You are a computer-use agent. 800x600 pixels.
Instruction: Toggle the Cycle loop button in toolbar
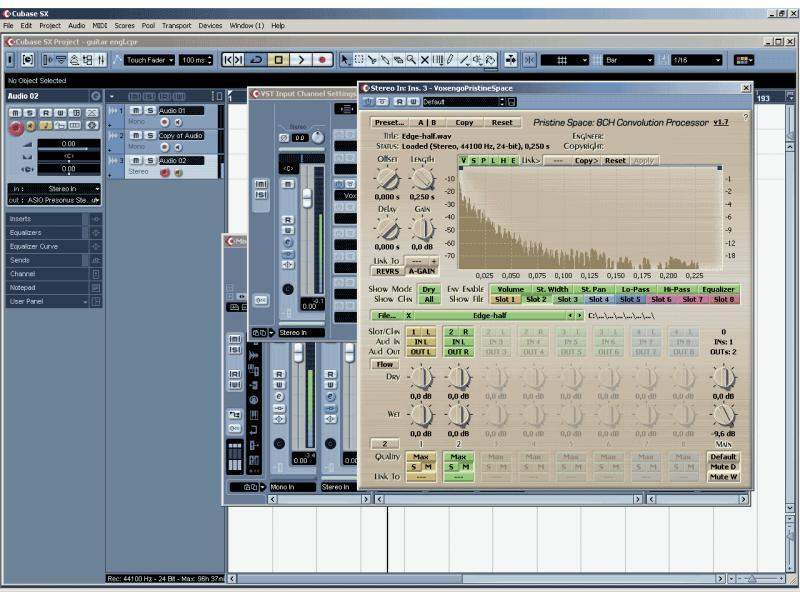pos(256,60)
